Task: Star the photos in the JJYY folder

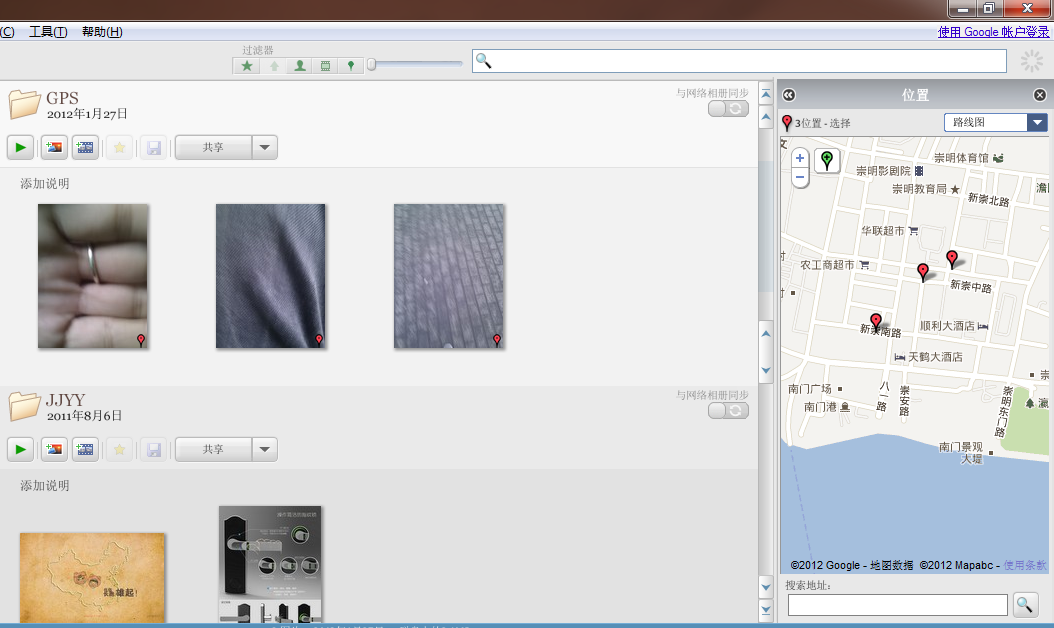Action: pos(119,449)
